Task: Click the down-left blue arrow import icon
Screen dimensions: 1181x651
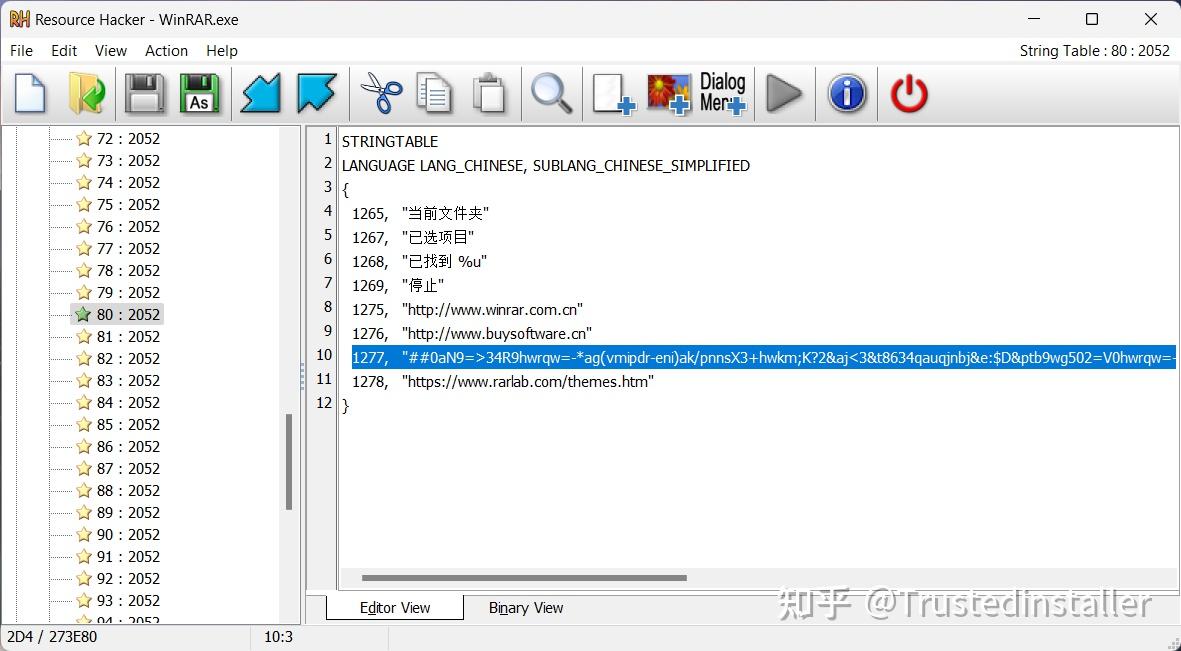Action: [260, 94]
